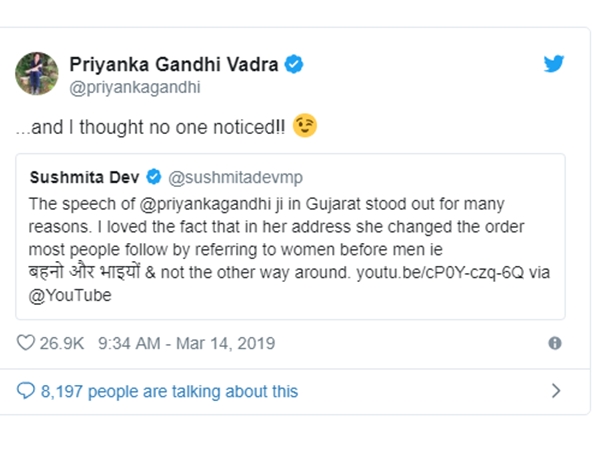This screenshot has width=600, height=450.
Task: Open Priyanka Gandhi Vadra's profile photo
Action: (36, 72)
